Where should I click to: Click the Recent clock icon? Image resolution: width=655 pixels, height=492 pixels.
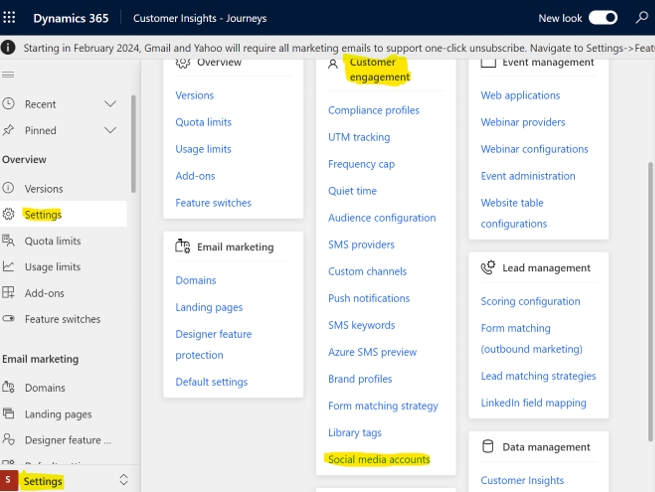click(8, 104)
